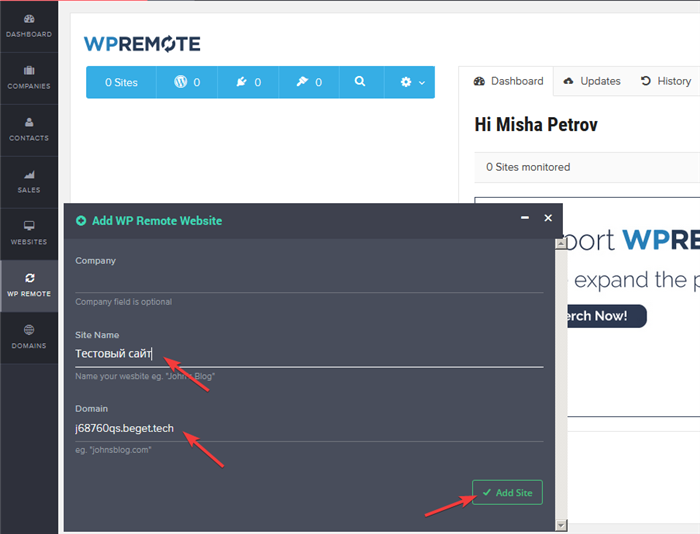
Task: Click the scrollbar down arrow
Action: pyautogui.click(x=561, y=525)
